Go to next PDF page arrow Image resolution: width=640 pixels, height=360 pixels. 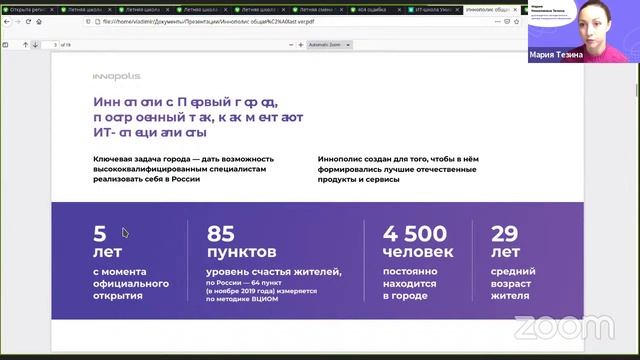click(x=35, y=45)
